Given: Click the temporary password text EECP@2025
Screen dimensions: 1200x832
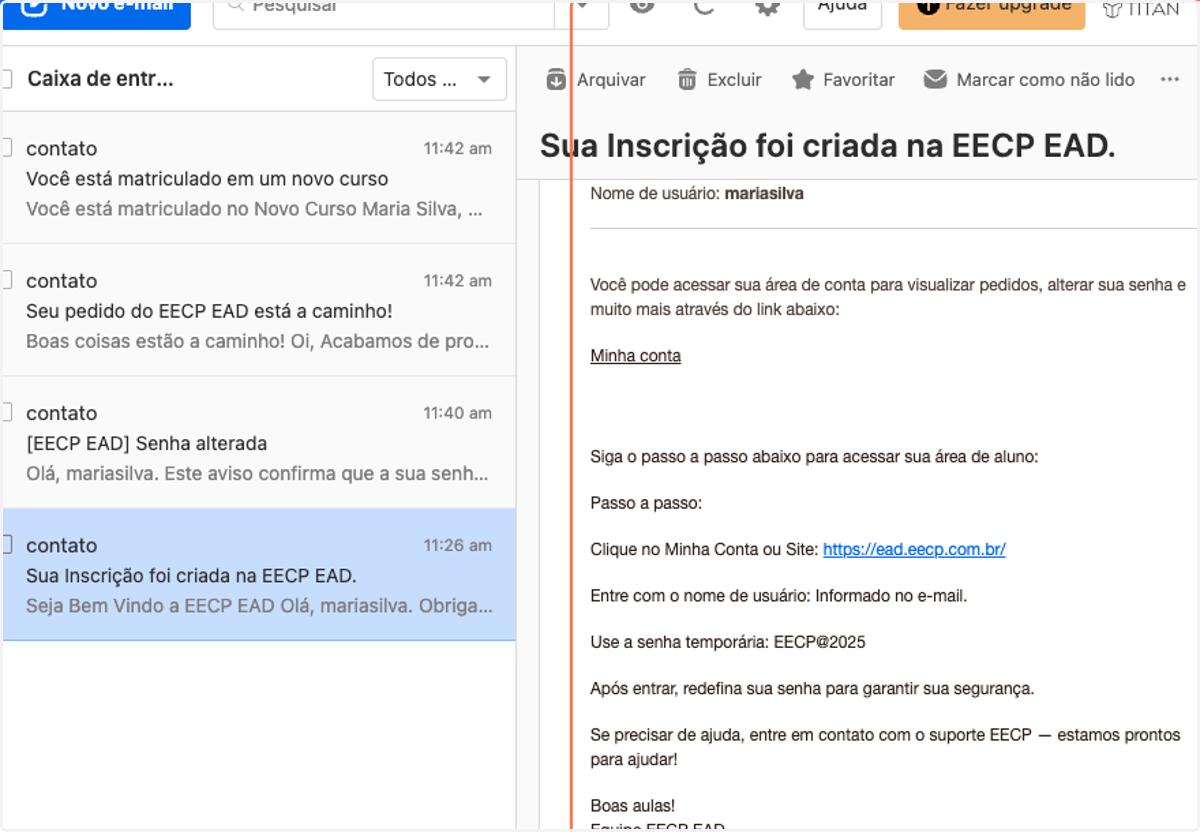Looking at the screenshot, I should (819, 642).
